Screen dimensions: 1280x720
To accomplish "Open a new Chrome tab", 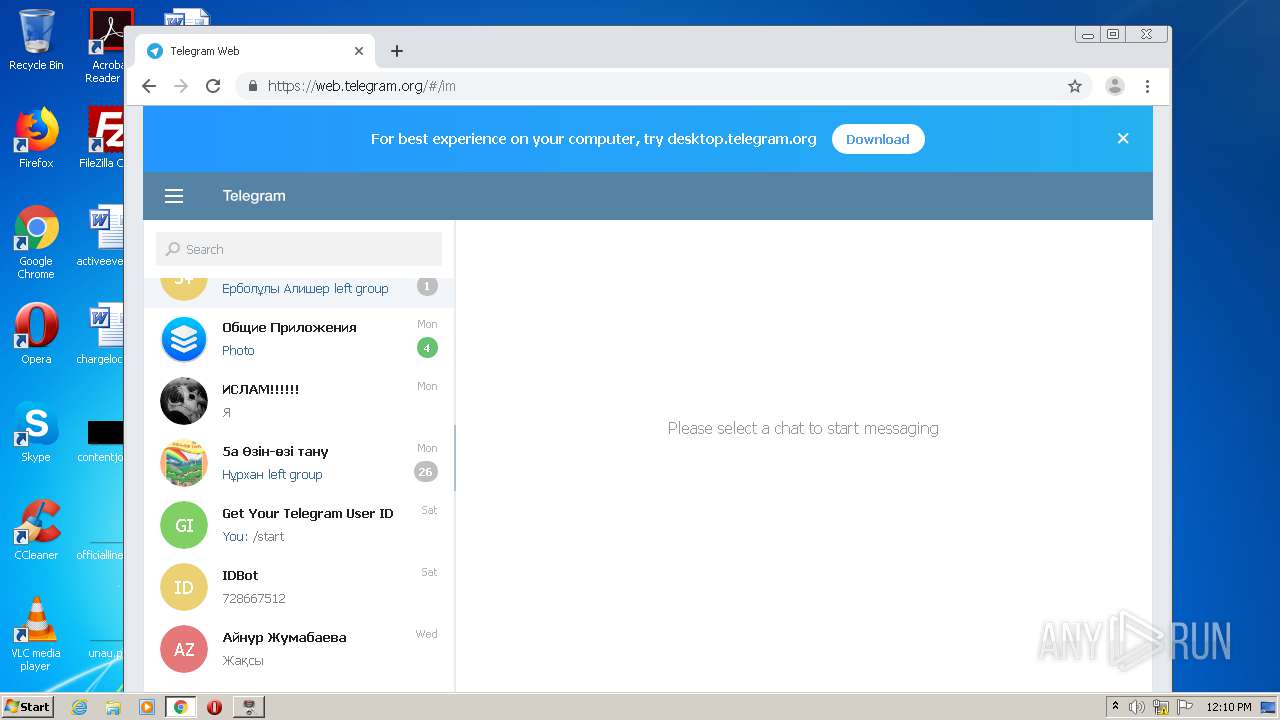I will coord(397,51).
